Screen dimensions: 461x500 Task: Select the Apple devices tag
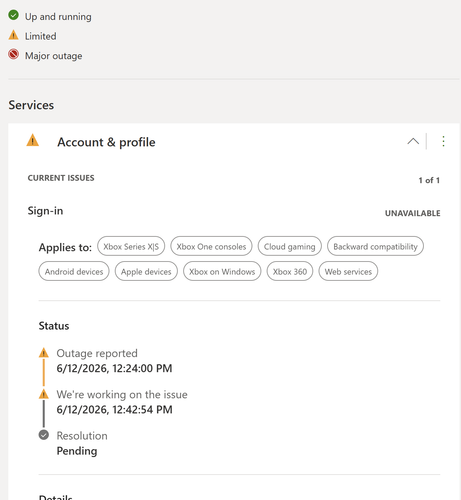point(146,271)
